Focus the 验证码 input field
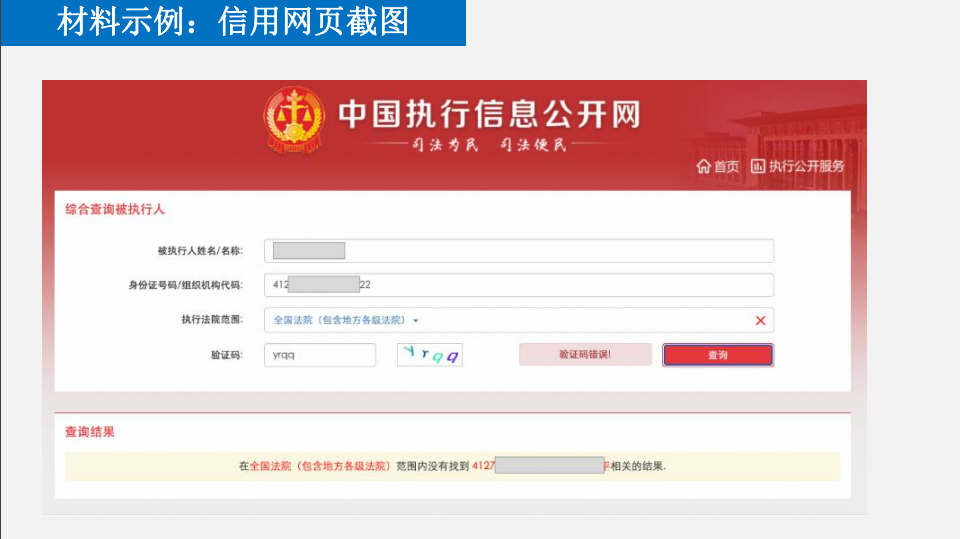Screen dimensions: 960x539 pos(320,355)
